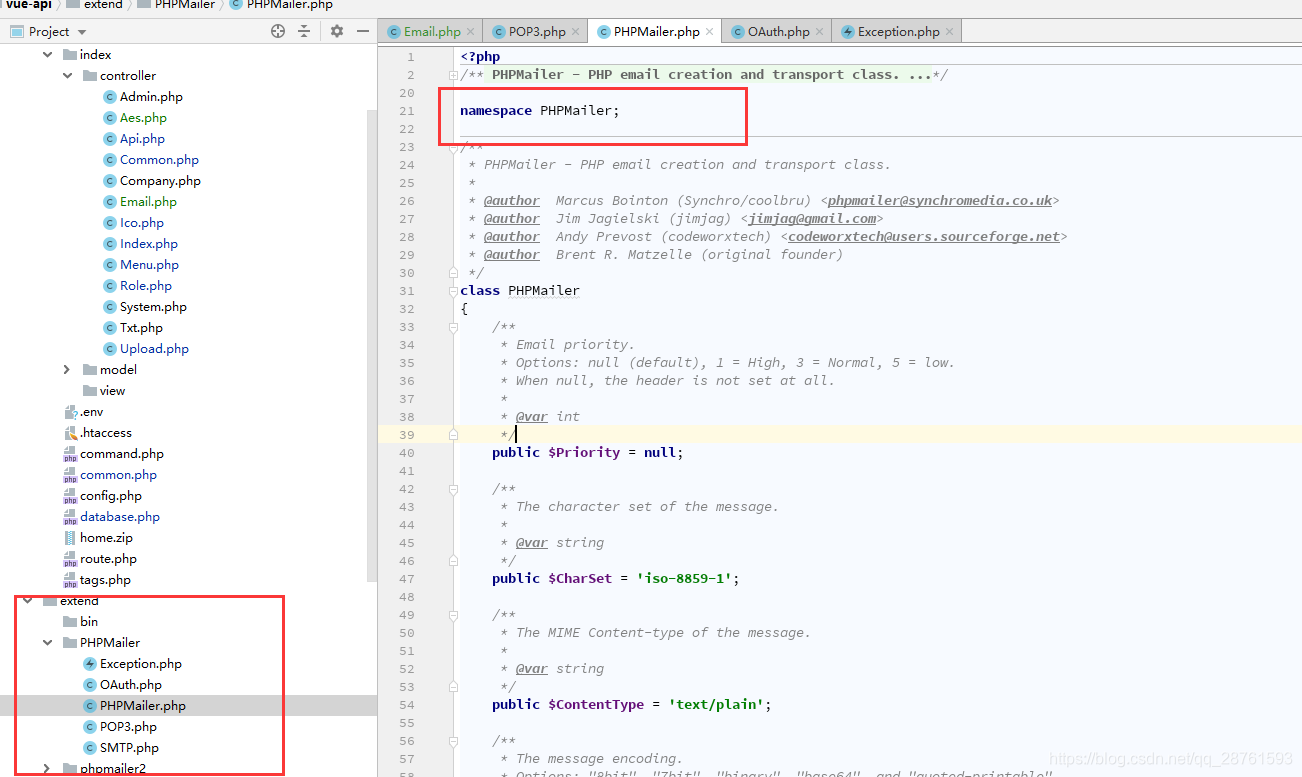Select Txt.php file
This screenshot has height=777, width=1302.
tap(133, 328)
